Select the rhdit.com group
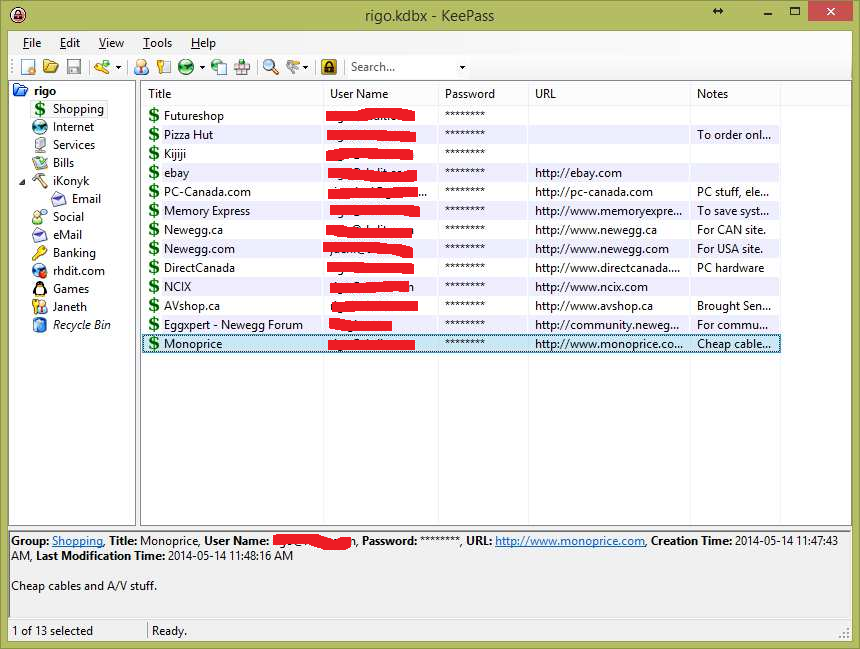860x649 pixels. pyautogui.click(x=78, y=272)
